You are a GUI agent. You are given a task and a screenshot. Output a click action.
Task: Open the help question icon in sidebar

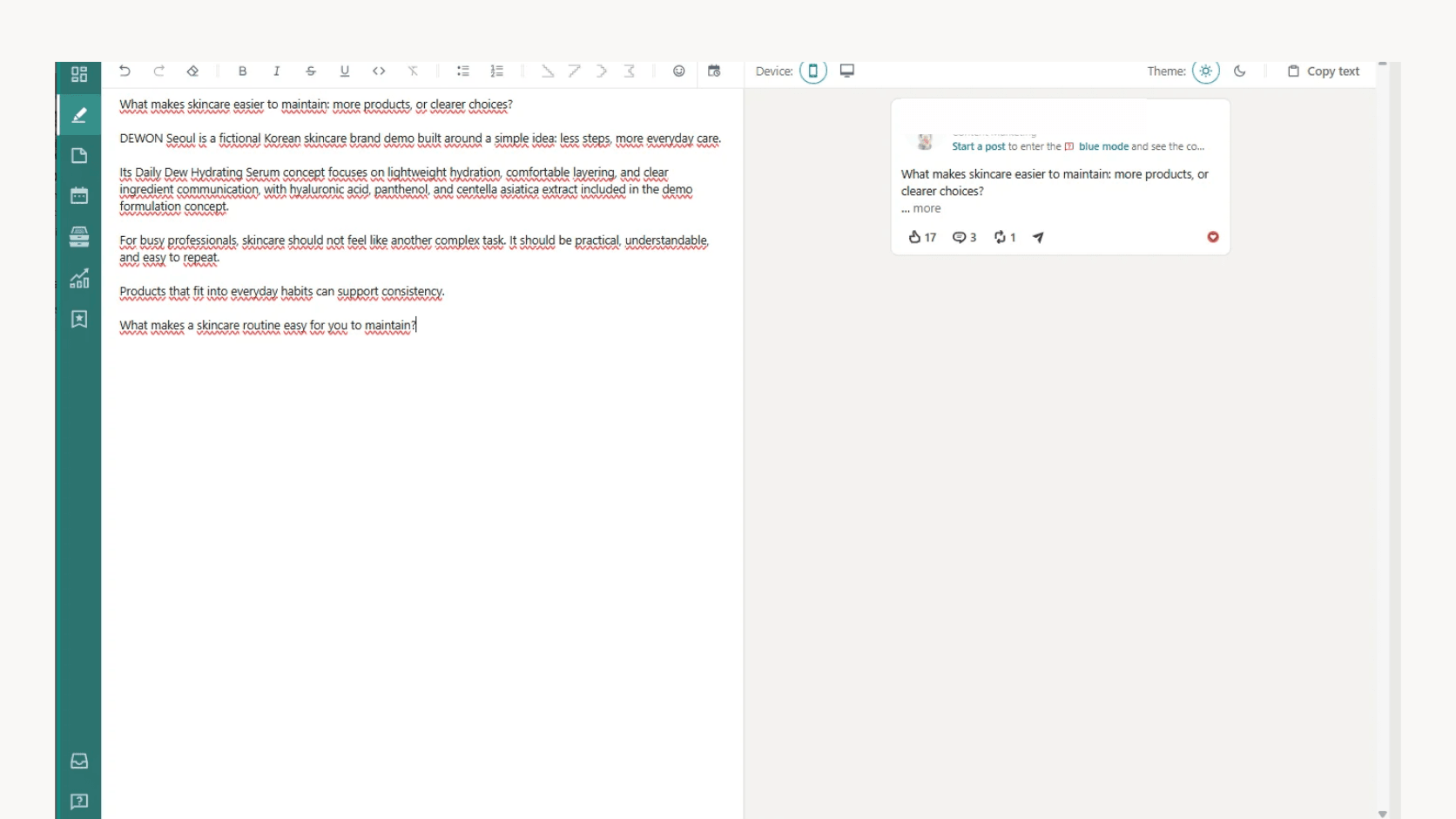tap(79, 802)
